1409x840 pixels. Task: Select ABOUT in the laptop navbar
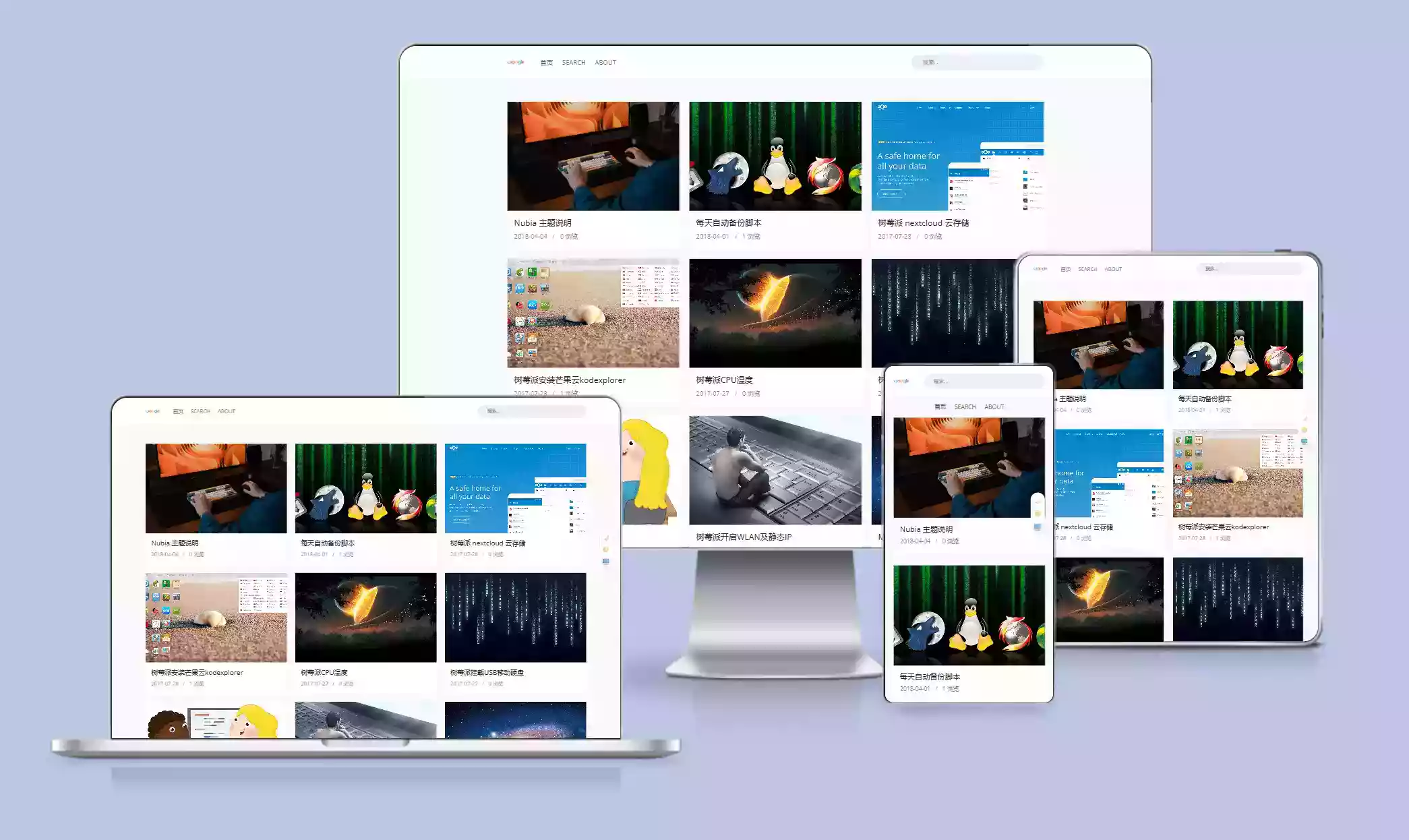click(x=227, y=411)
